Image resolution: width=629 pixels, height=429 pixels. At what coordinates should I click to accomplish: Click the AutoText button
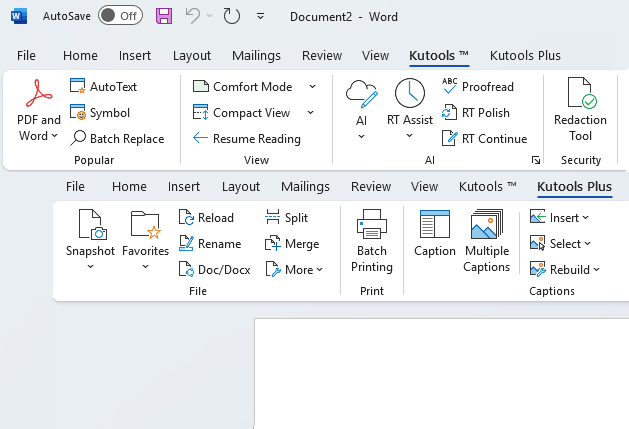[103, 87]
